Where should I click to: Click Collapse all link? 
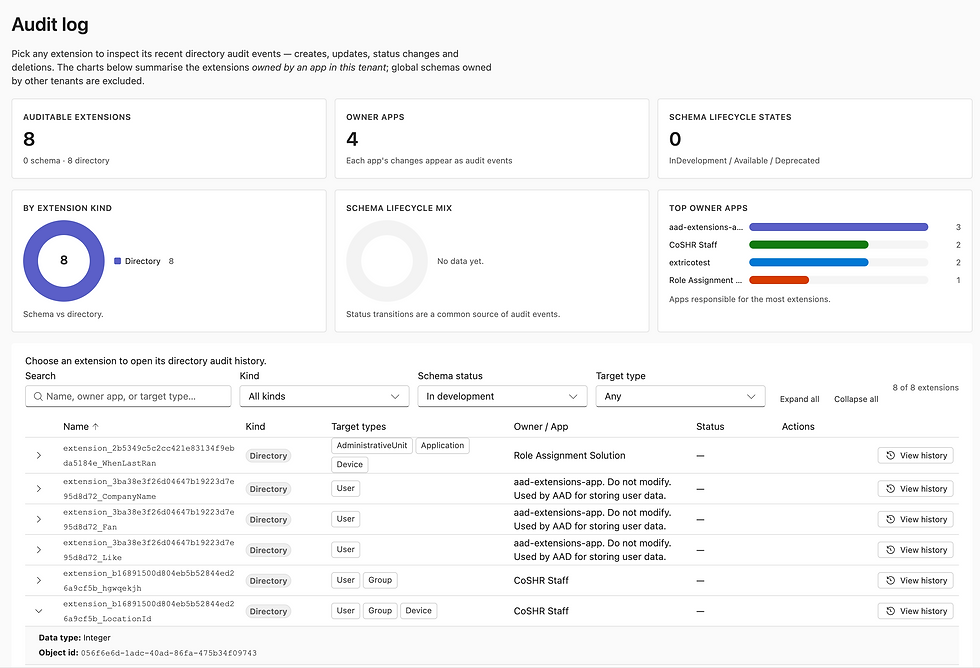tap(856, 399)
